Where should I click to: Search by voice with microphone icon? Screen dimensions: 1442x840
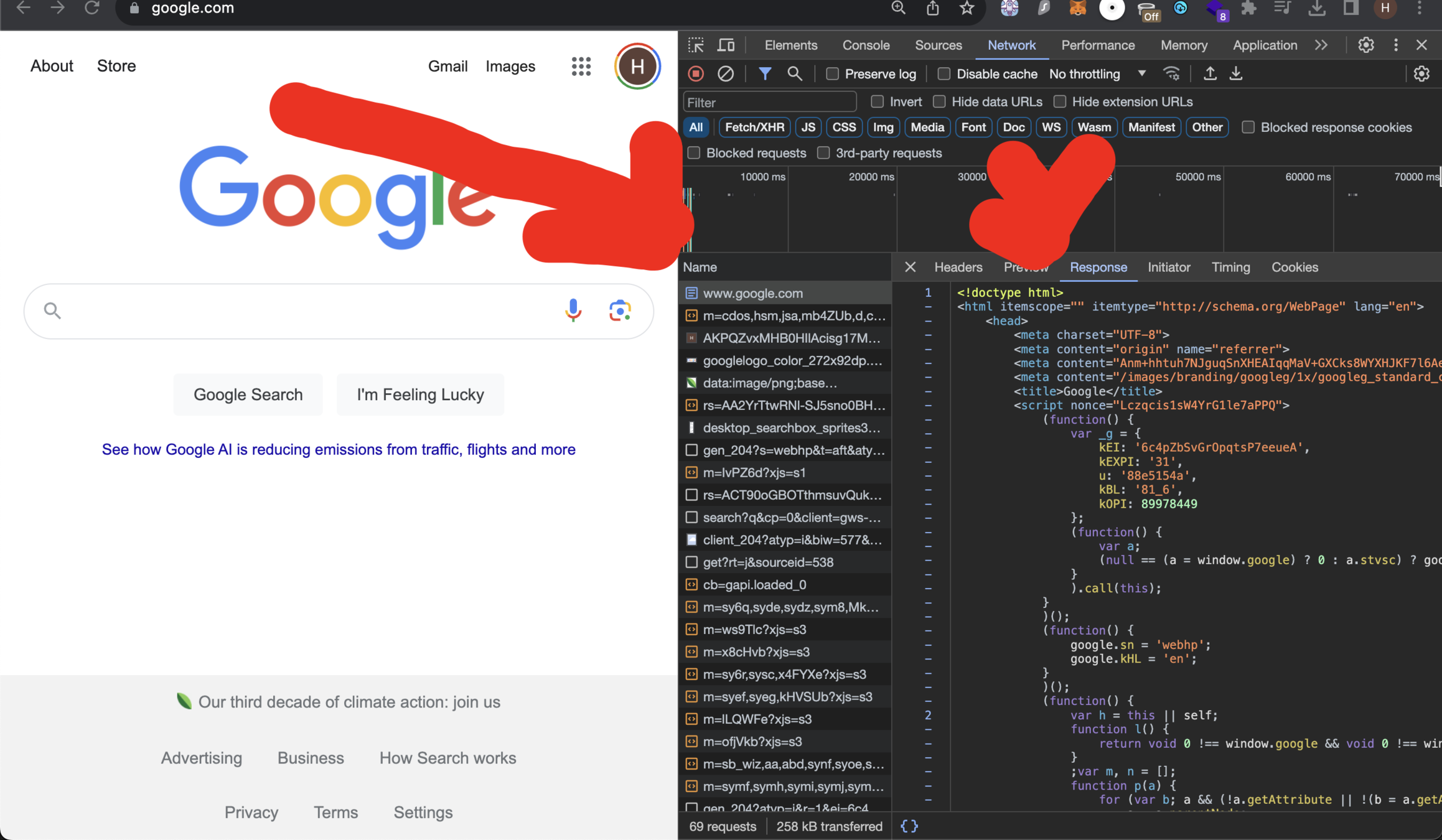point(573,310)
